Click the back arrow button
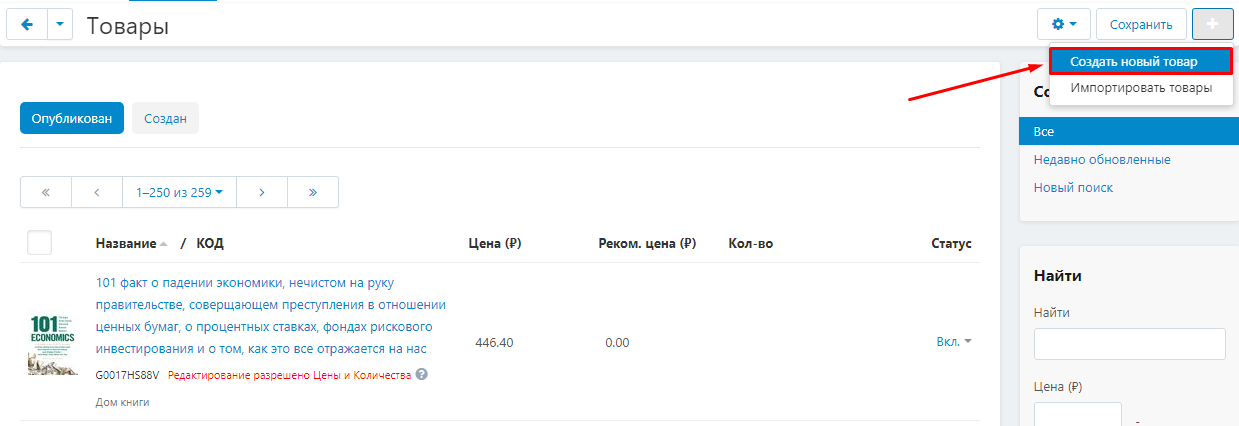The width and height of the screenshot is (1239, 426). pos(26,25)
